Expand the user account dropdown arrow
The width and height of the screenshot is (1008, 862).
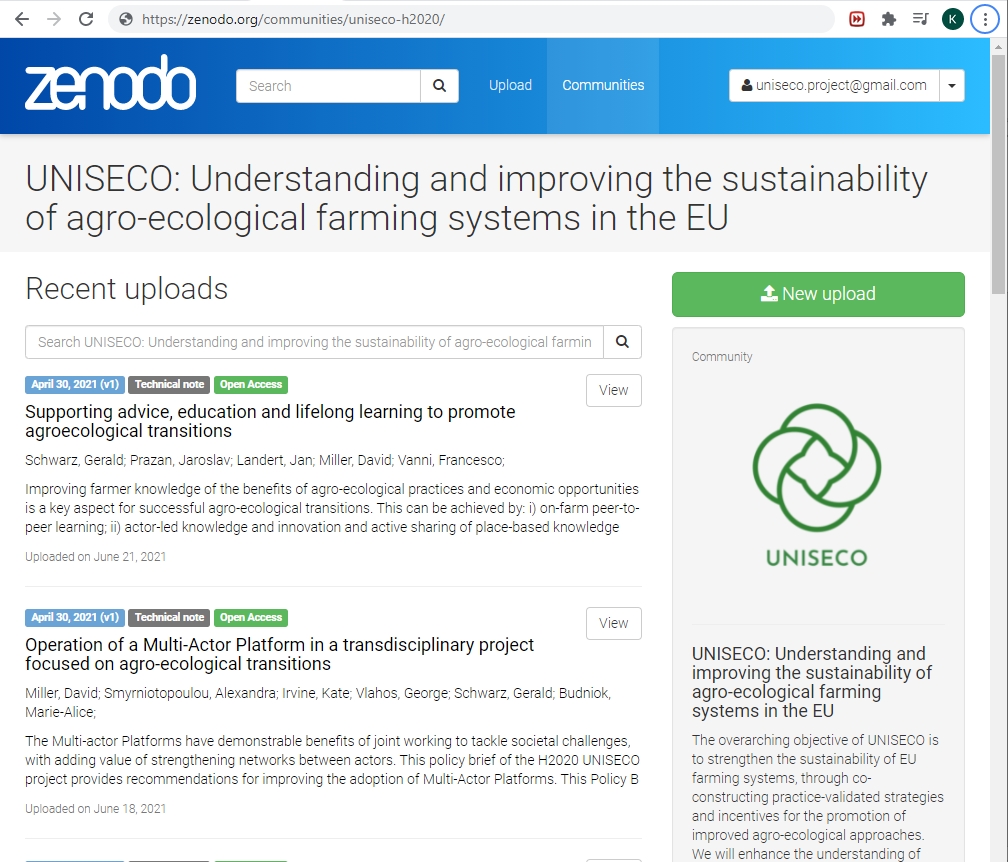[952, 85]
